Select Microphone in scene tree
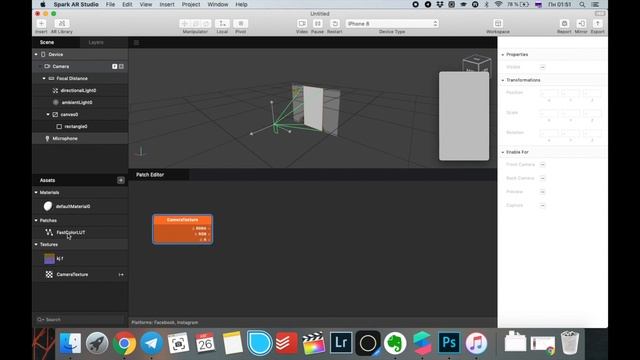This screenshot has height=360, width=640. click(65, 139)
